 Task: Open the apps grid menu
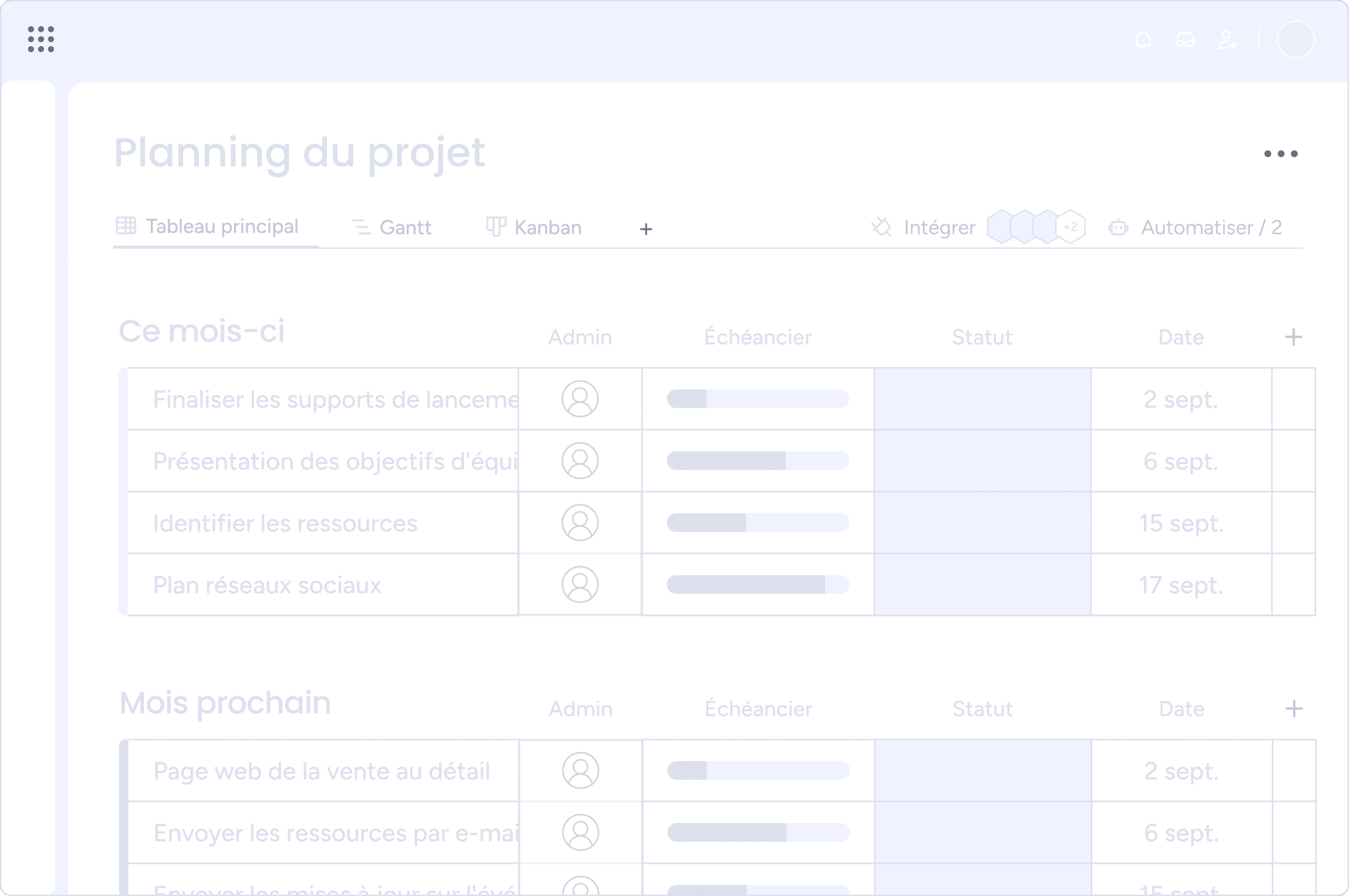pos(41,39)
